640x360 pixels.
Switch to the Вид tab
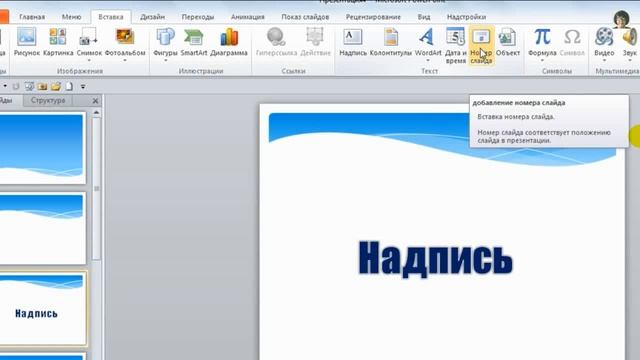point(424,17)
